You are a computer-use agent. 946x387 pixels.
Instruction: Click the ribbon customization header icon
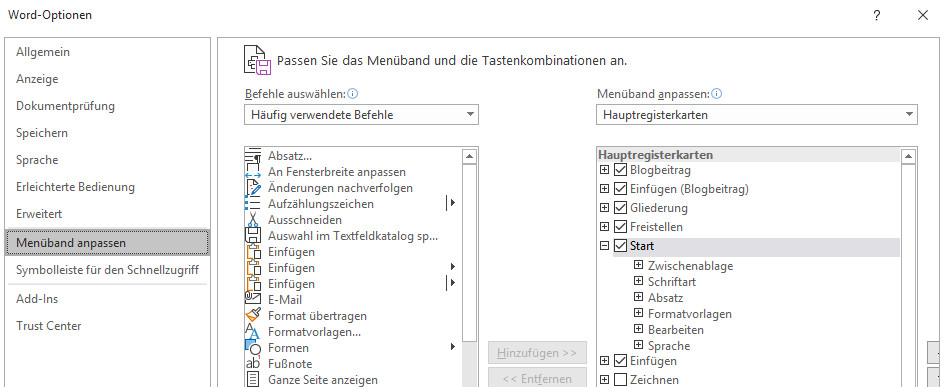pyautogui.click(x=258, y=60)
